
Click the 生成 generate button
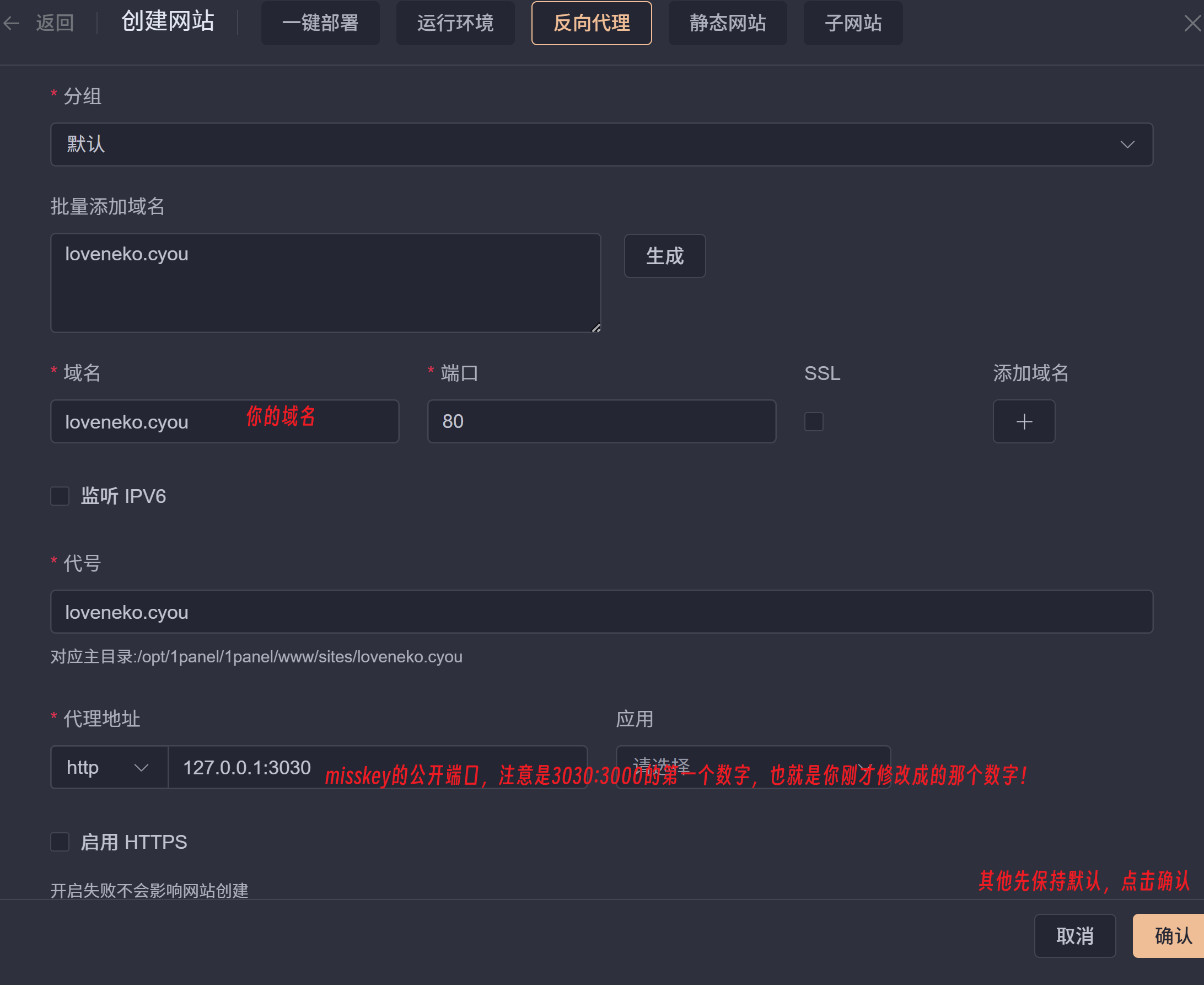[x=665, y=256]
